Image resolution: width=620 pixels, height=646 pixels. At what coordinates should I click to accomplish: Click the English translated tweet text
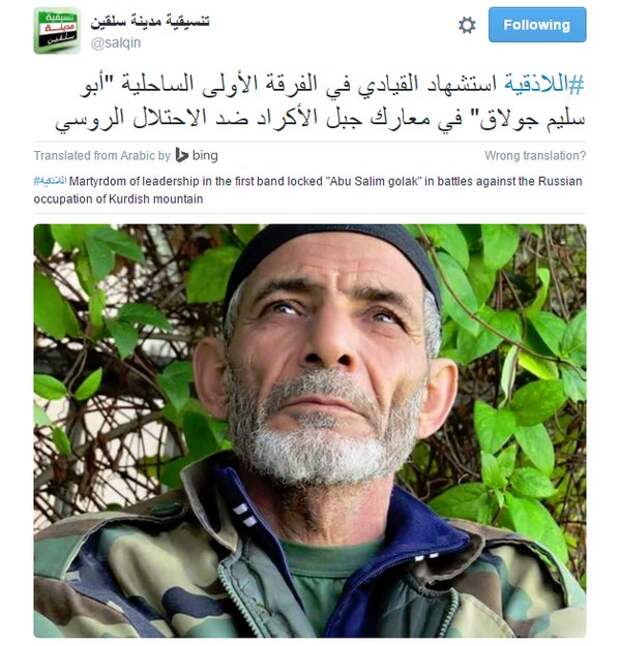coord(308,190)
